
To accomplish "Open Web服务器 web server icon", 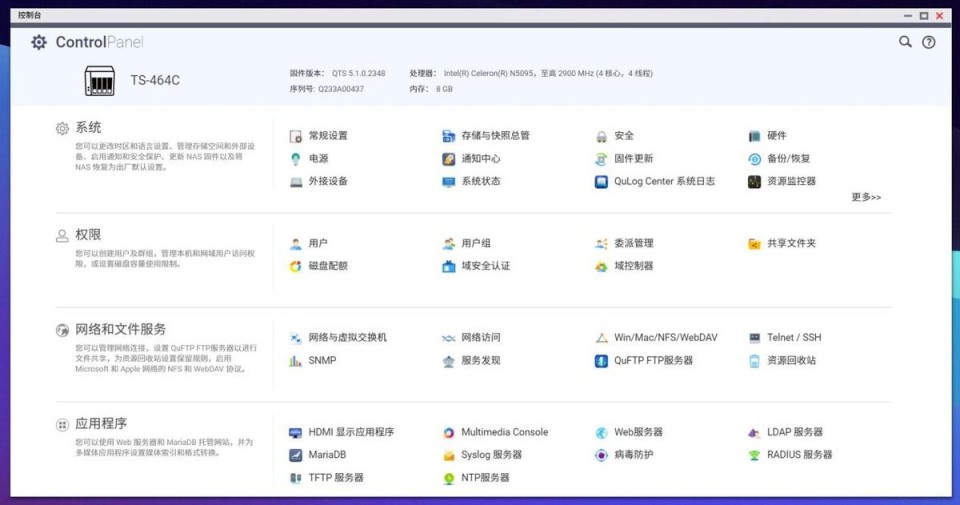I will pyautogui.click(x=601, y=432).
